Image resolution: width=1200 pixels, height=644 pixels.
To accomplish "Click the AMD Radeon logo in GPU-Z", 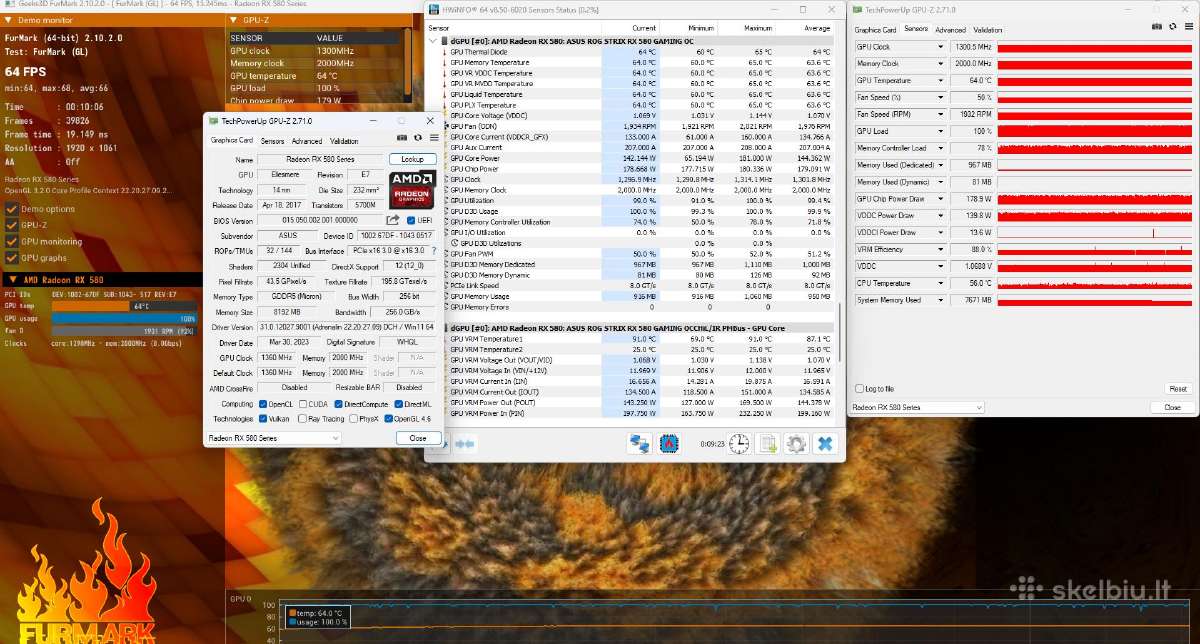I will pos(411,188).
